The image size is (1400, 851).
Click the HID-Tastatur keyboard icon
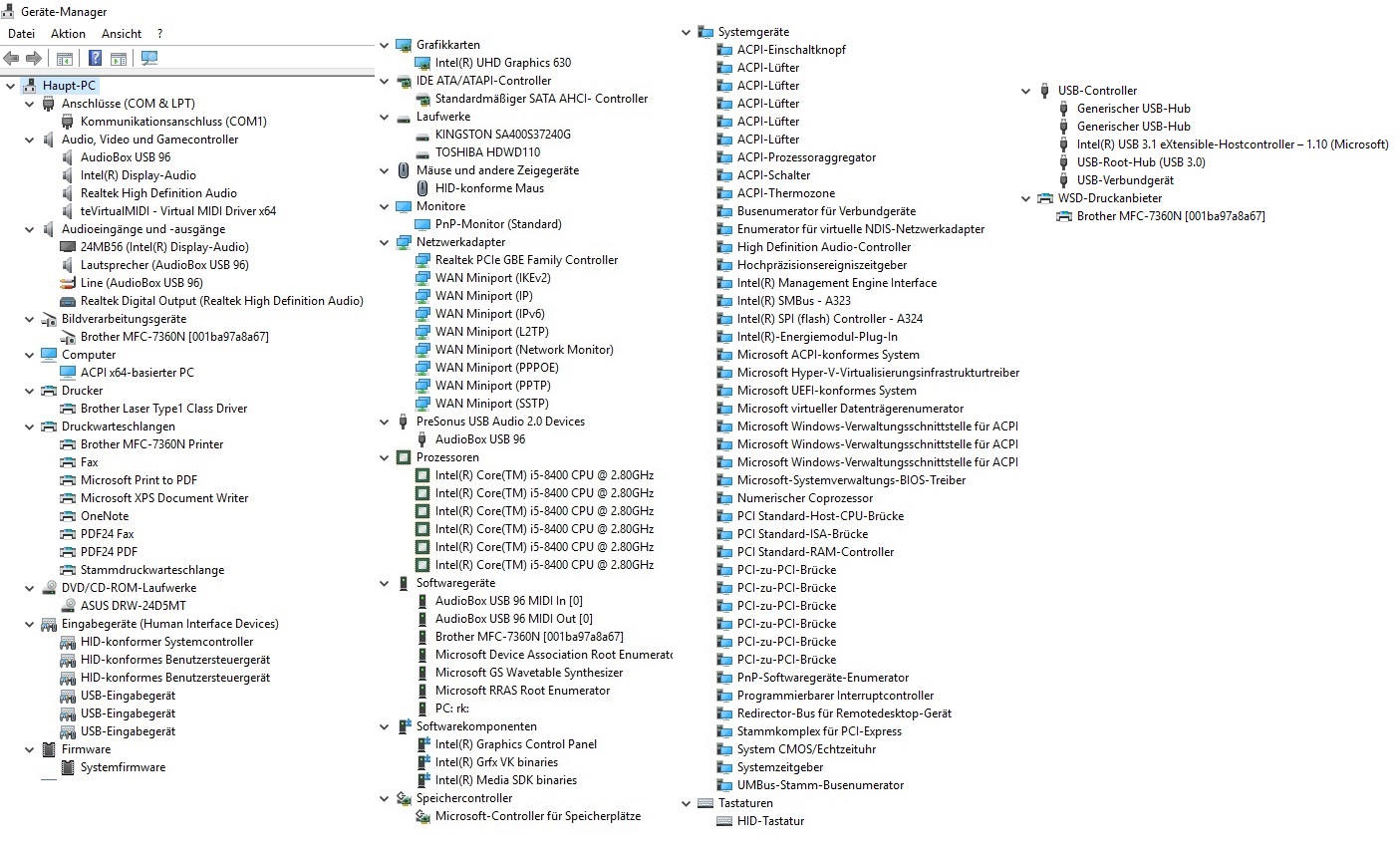click(724, 821)
